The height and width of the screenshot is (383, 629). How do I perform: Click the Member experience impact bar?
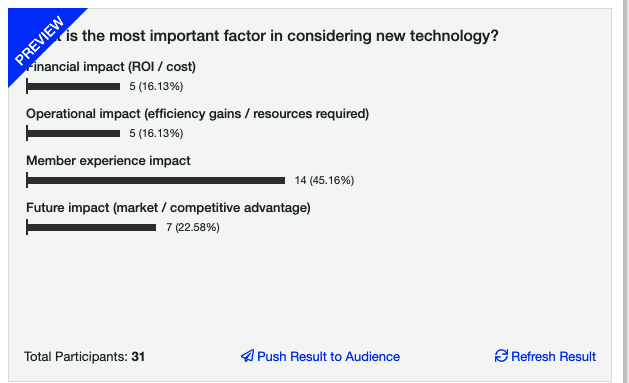pos(156,180)
